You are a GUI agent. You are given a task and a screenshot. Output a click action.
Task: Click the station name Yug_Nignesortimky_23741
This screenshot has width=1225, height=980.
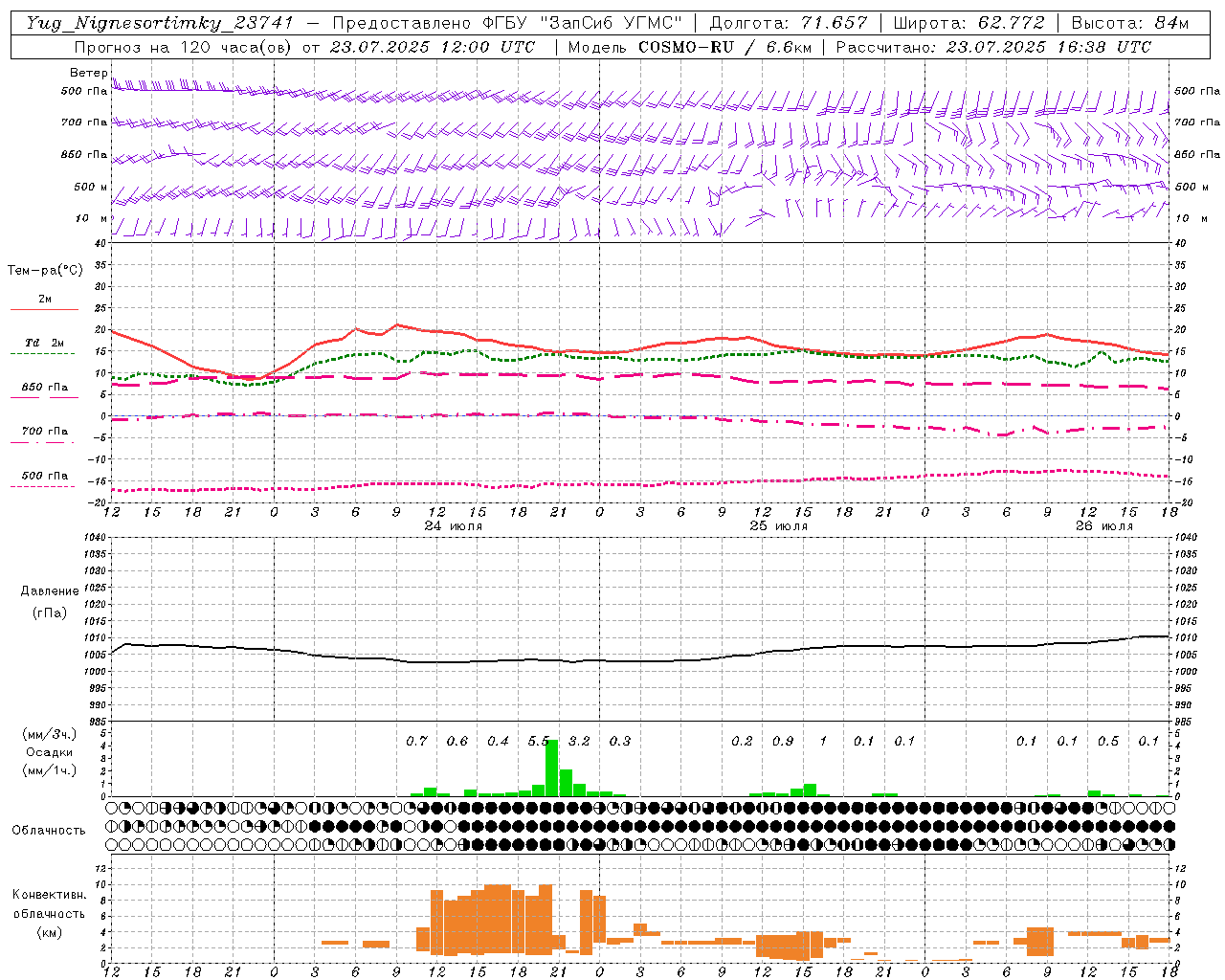(159, 23)
